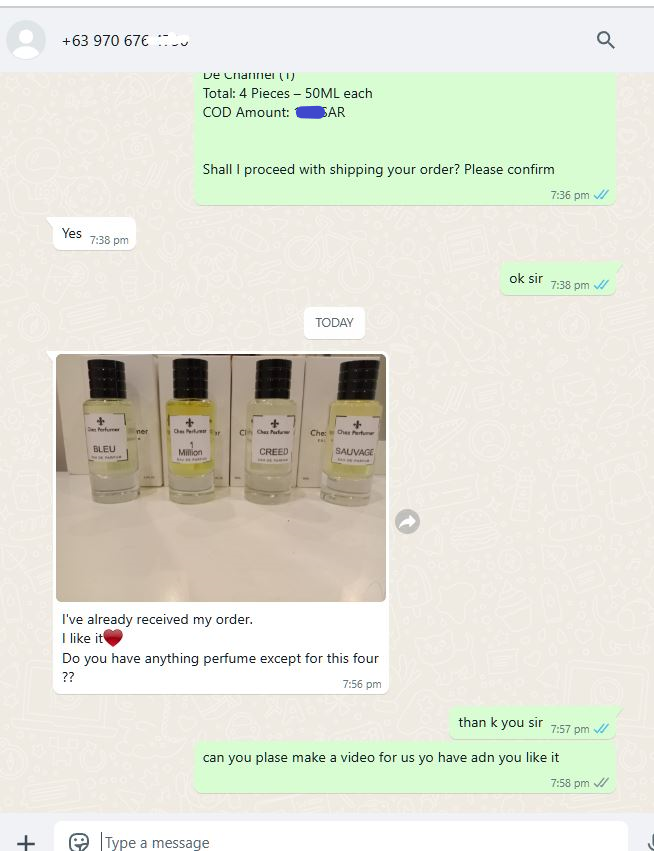The height and width of the screenshot is (851, 654).
Task: Select the than k you sir message
Action: pyautogui.click(x=533, y=723)
